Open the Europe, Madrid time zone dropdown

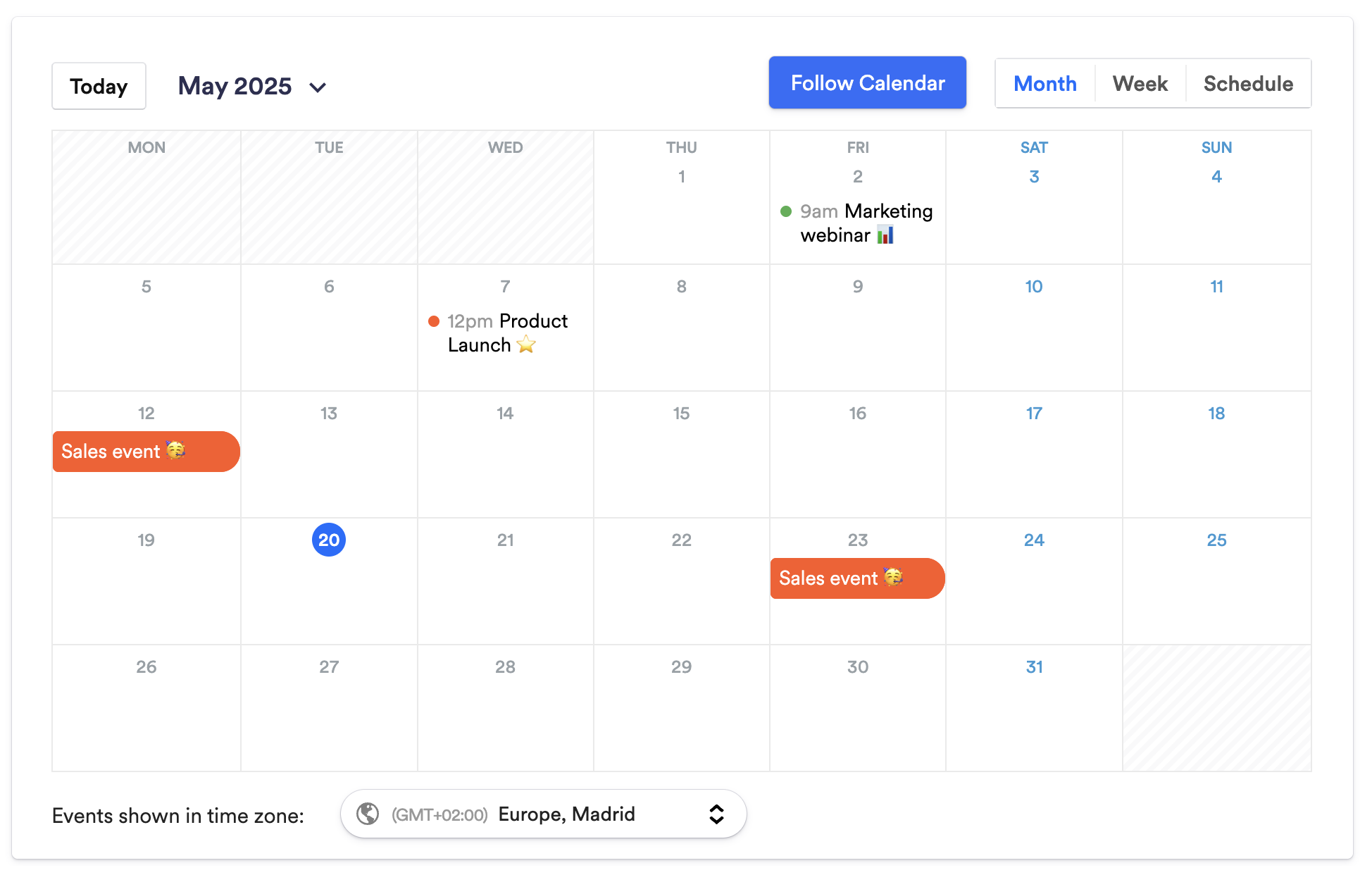click(x=566, y=814)
